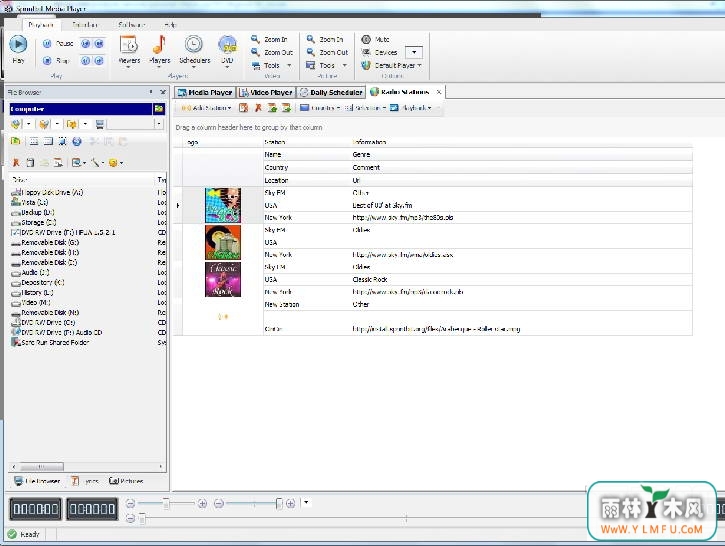
Task: Click the green folder-up icon in File Browser
Action: click(15, 141)
